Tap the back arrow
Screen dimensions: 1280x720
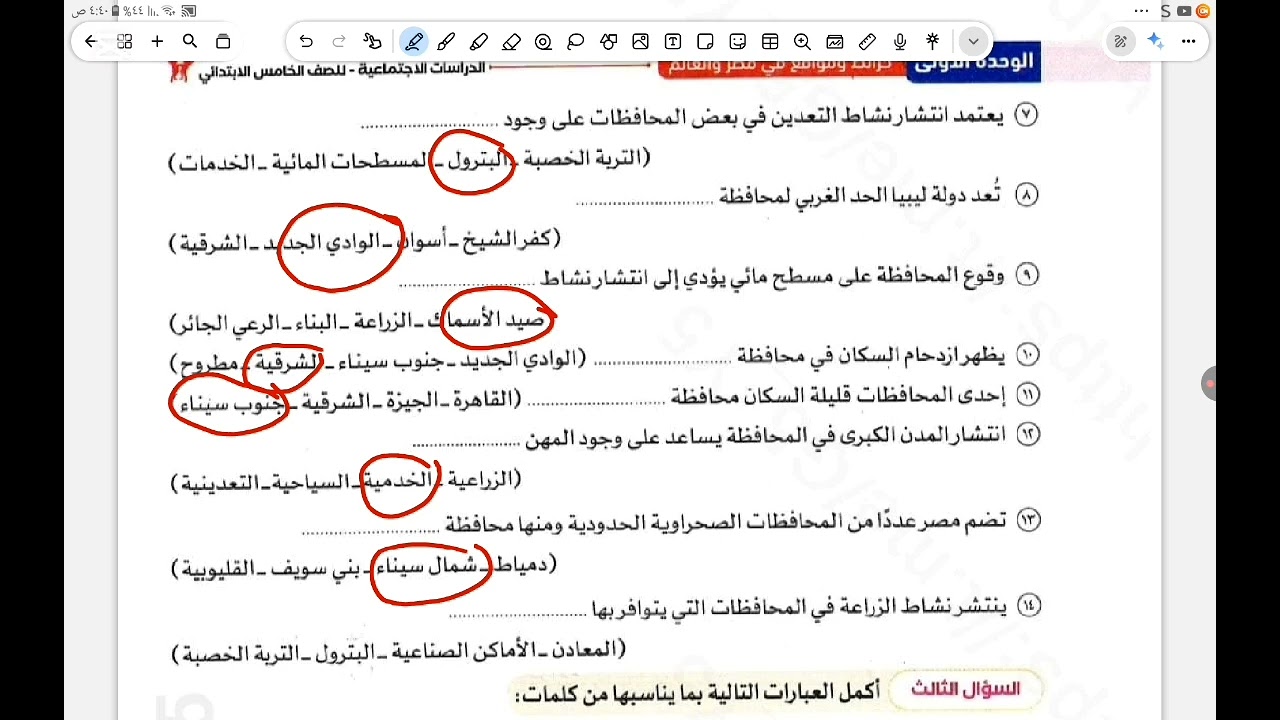pyautogui.click(x=92, y=42)
